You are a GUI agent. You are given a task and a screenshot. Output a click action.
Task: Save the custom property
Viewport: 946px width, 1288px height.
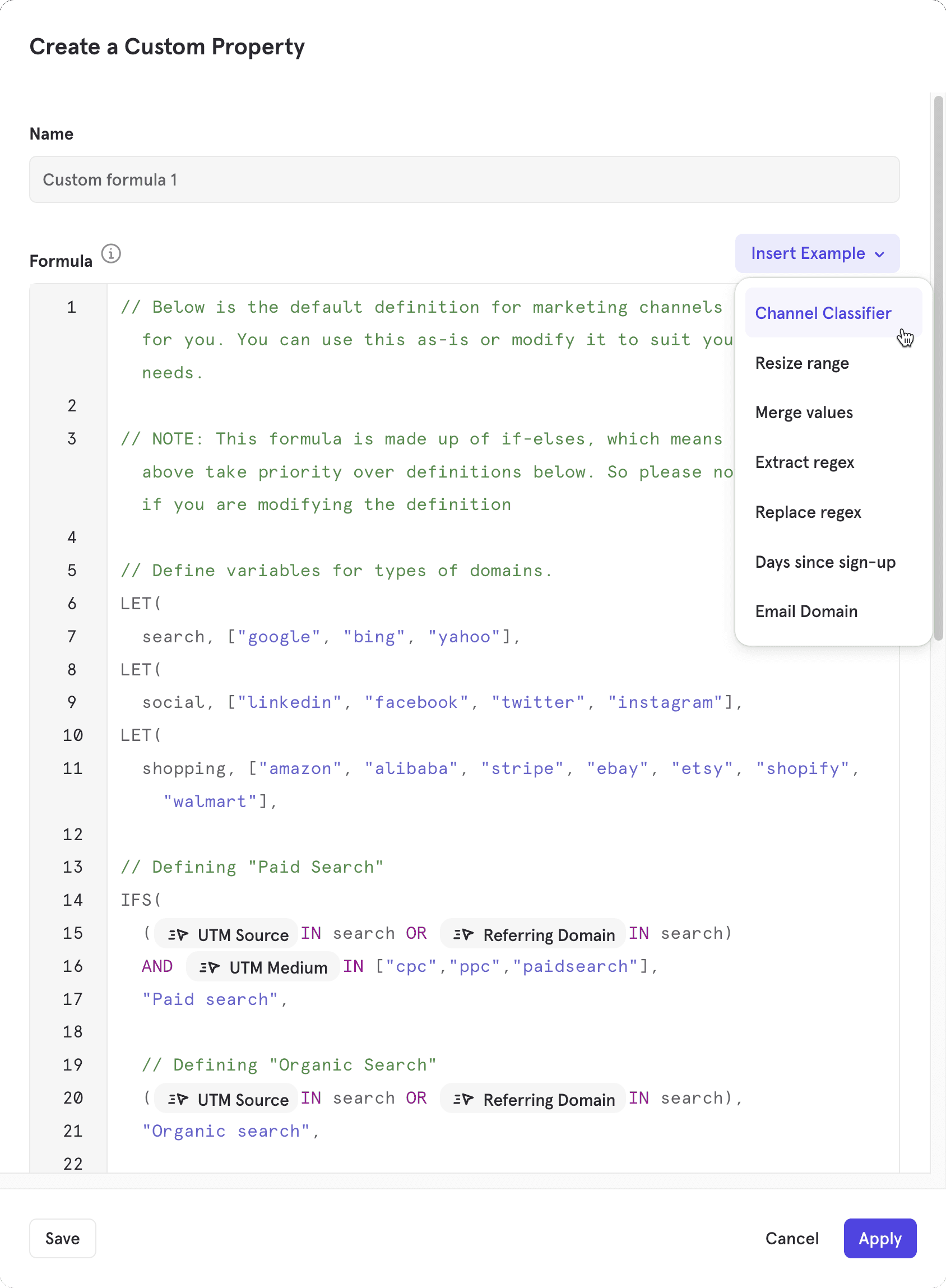(62, 1238)
